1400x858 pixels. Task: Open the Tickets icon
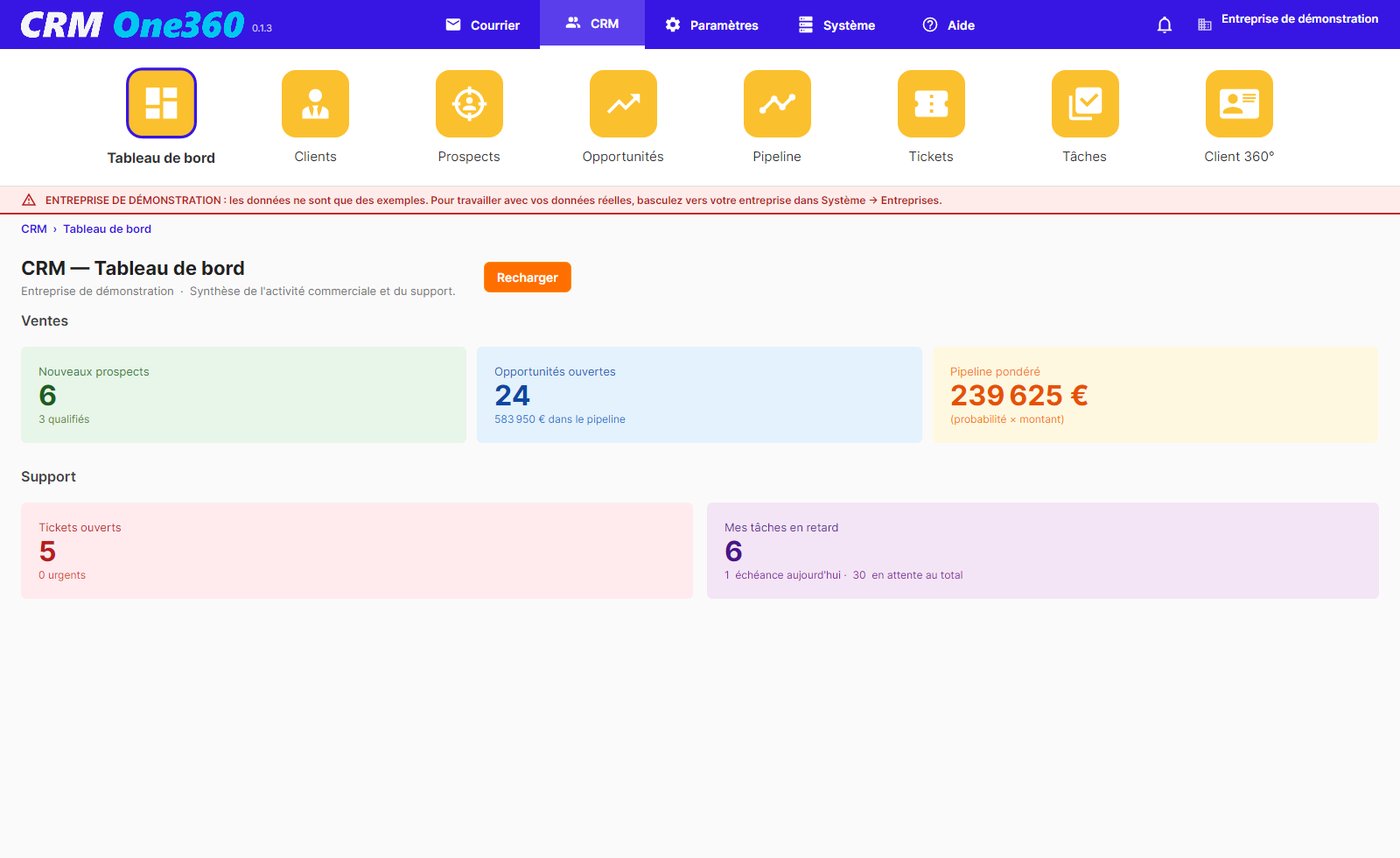pos(931,103)
